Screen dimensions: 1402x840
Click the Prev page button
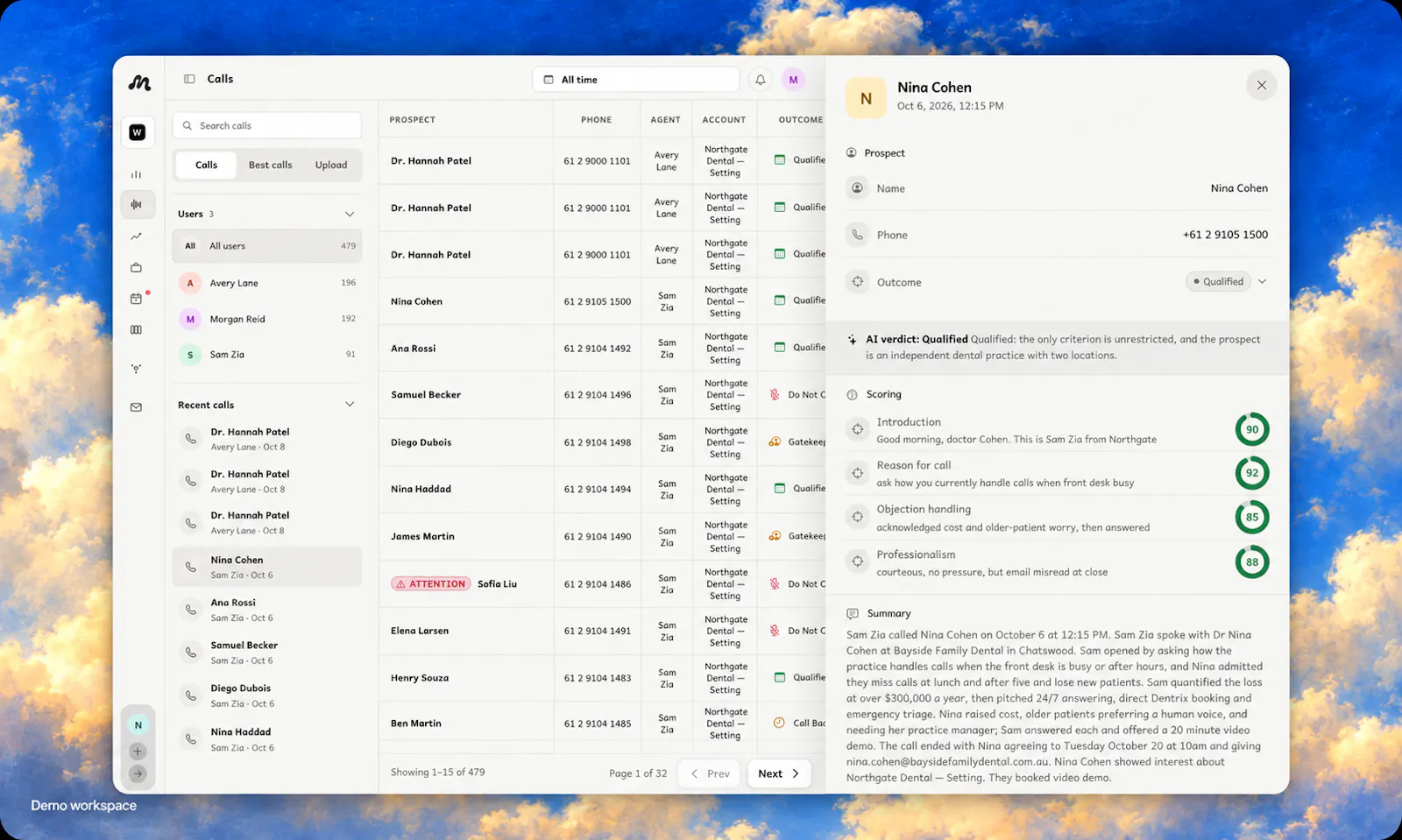tap(711, 773)
